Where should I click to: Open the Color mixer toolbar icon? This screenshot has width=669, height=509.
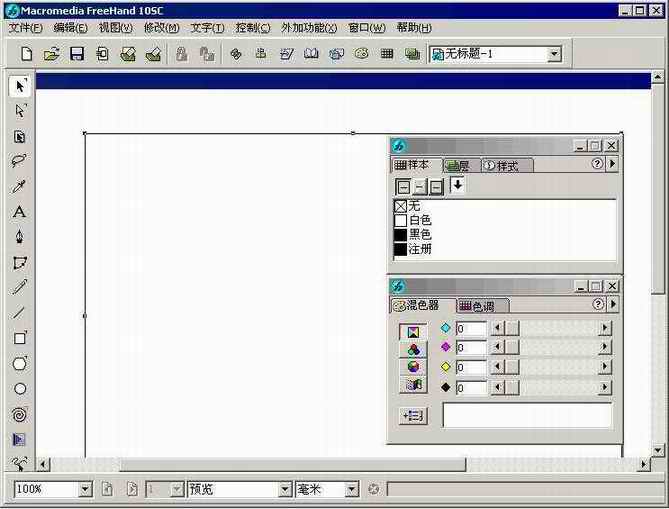361,54
